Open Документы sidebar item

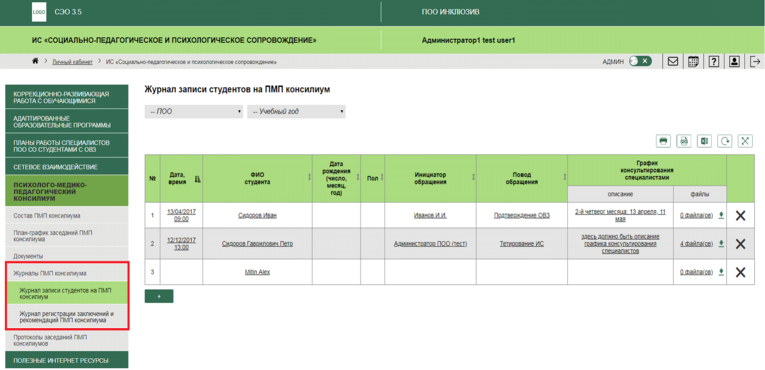(66, 256)
